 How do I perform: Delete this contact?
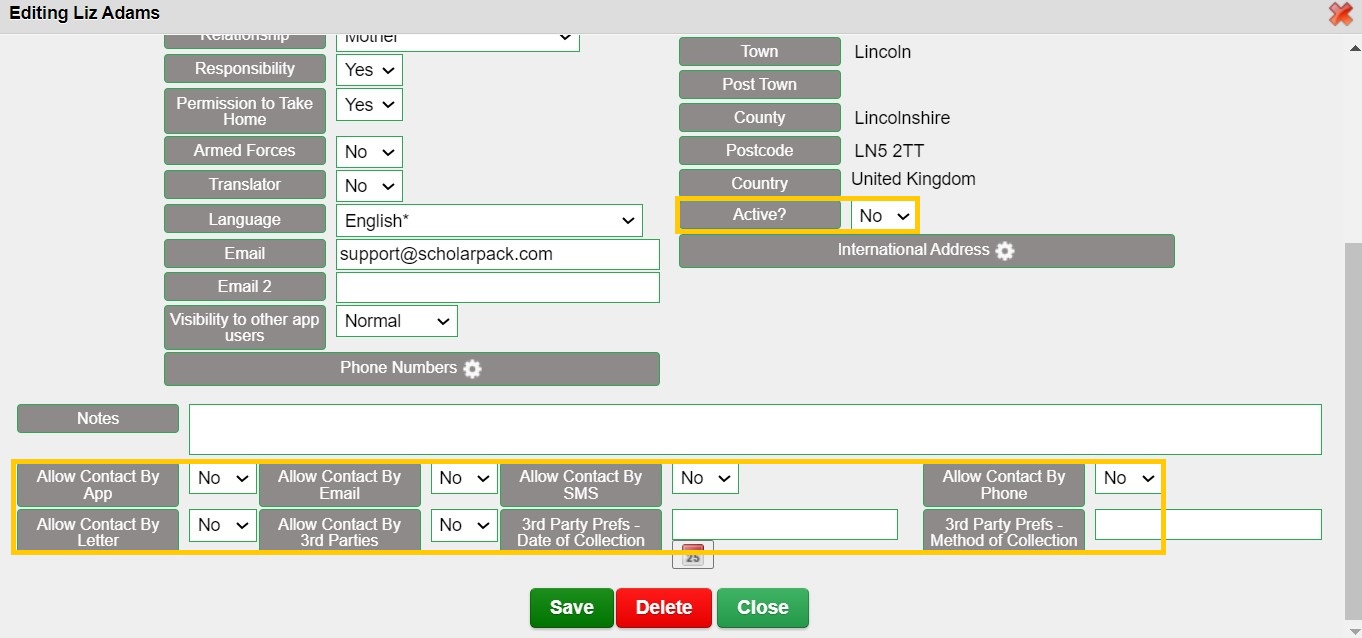click(x=664, y=608)
